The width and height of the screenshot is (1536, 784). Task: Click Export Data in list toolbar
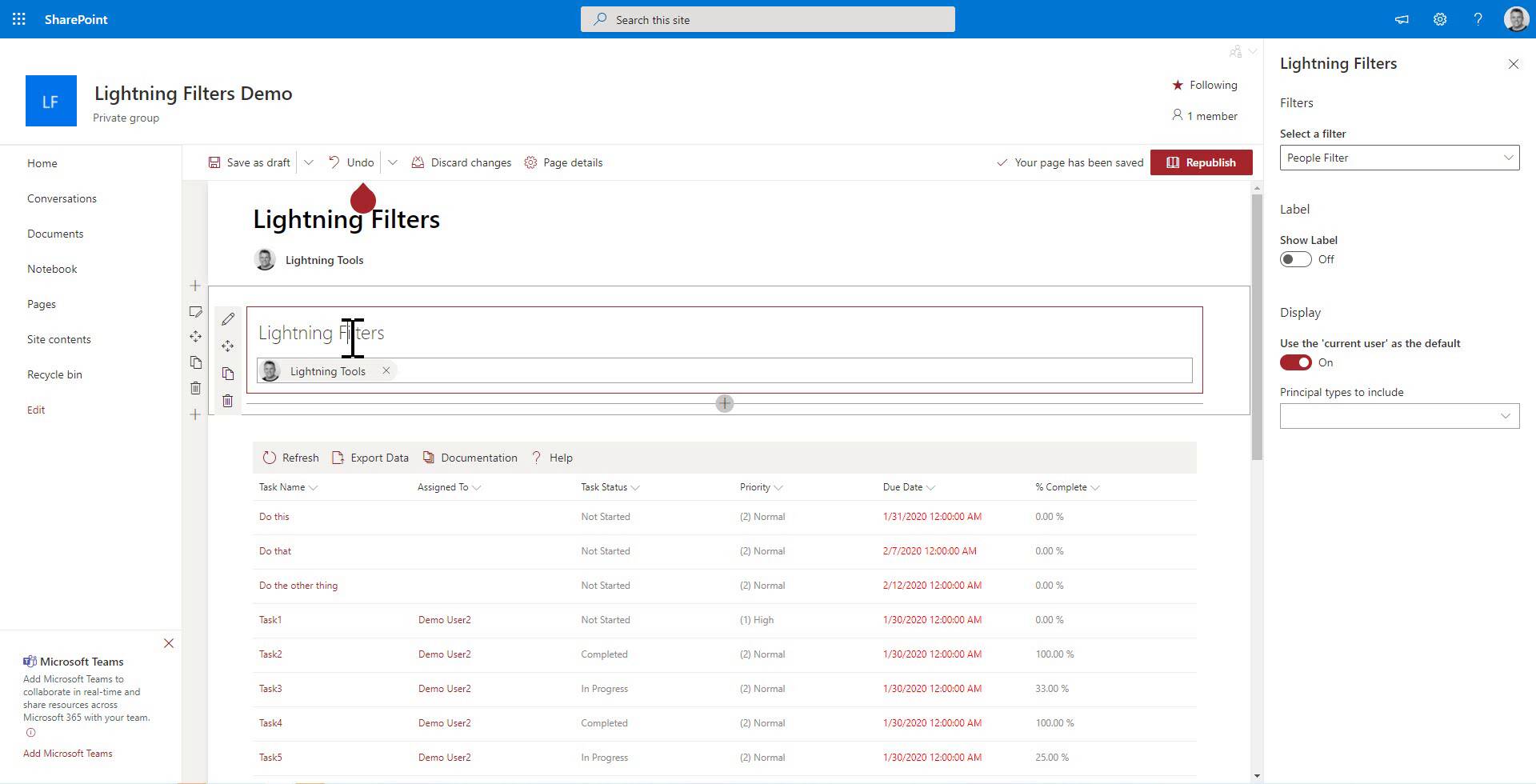[370, 458]
